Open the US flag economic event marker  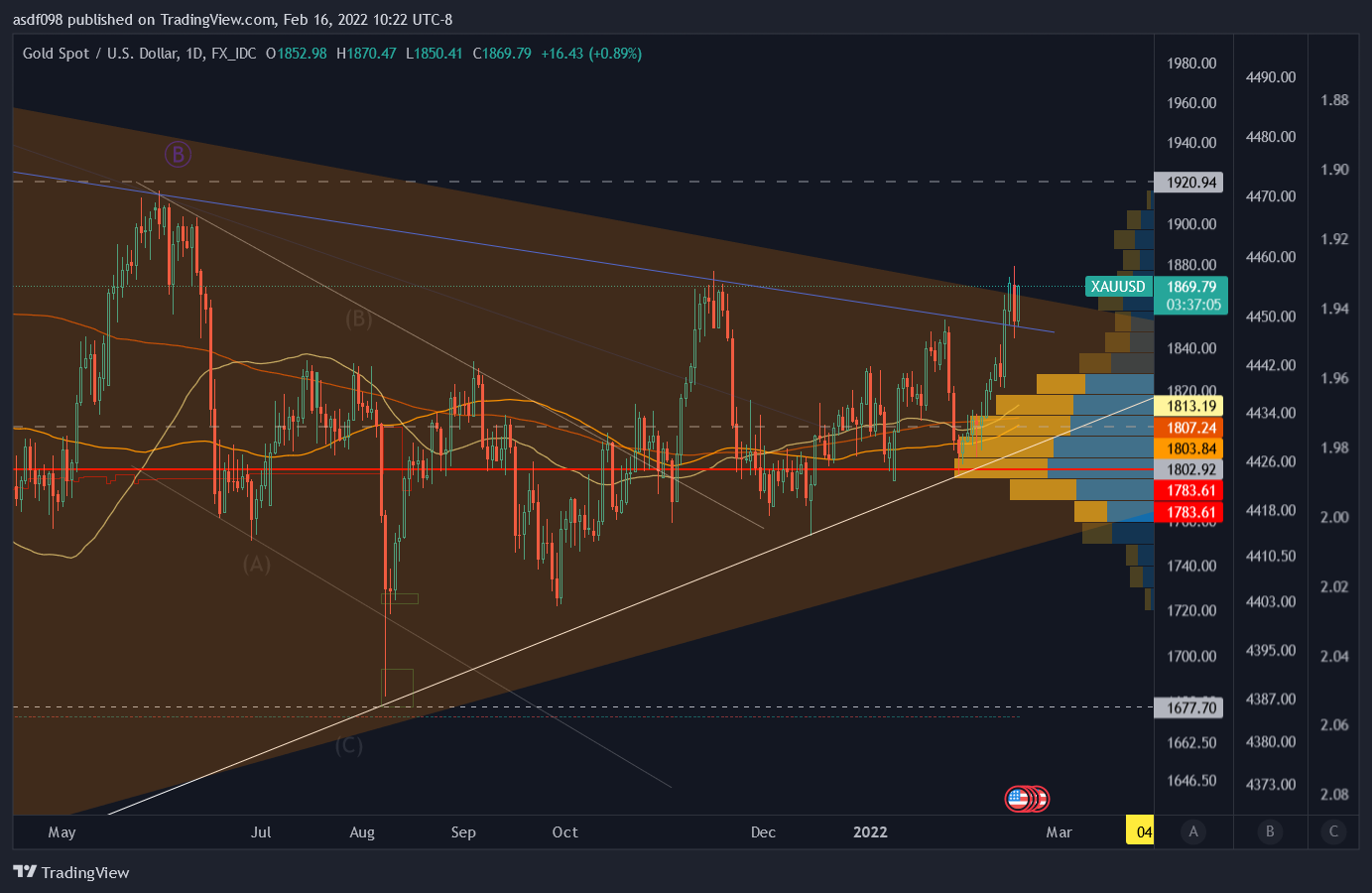pyautogui.click(x=1018, y=798)
